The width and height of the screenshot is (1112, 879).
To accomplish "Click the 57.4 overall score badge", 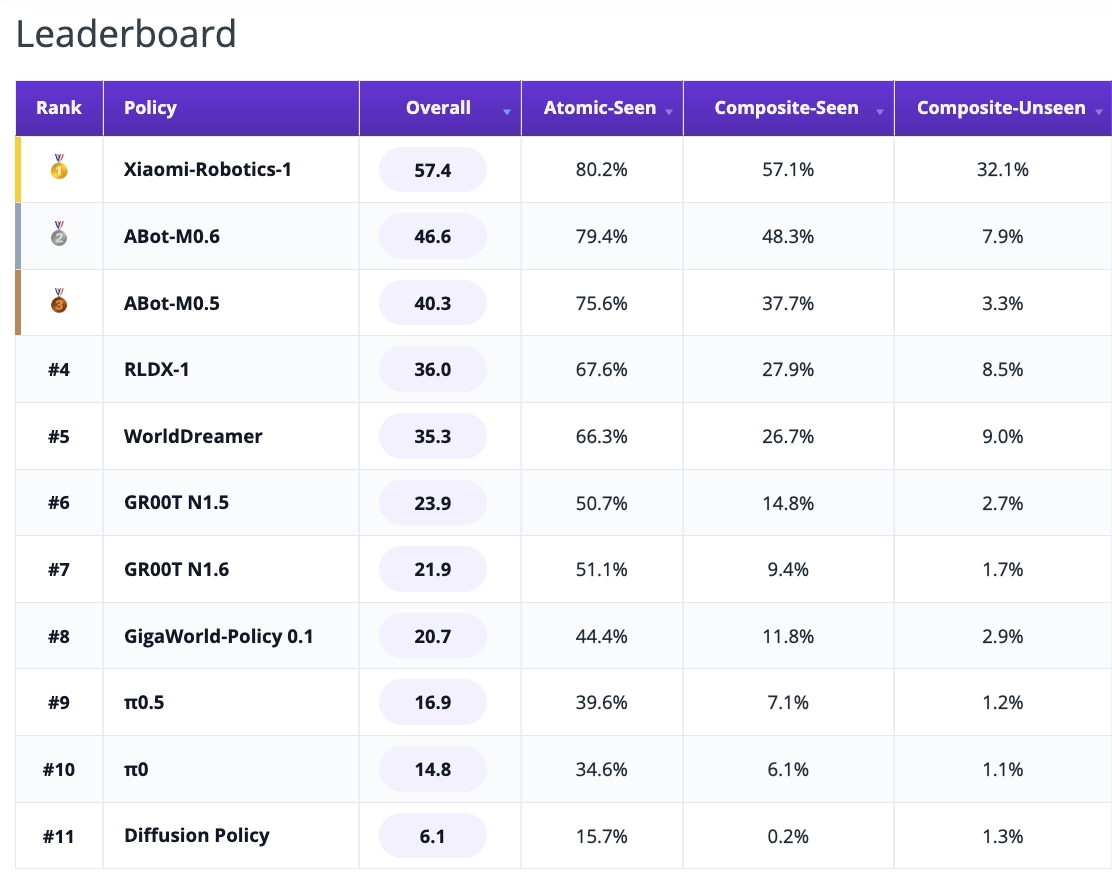I will pos(433,170).
